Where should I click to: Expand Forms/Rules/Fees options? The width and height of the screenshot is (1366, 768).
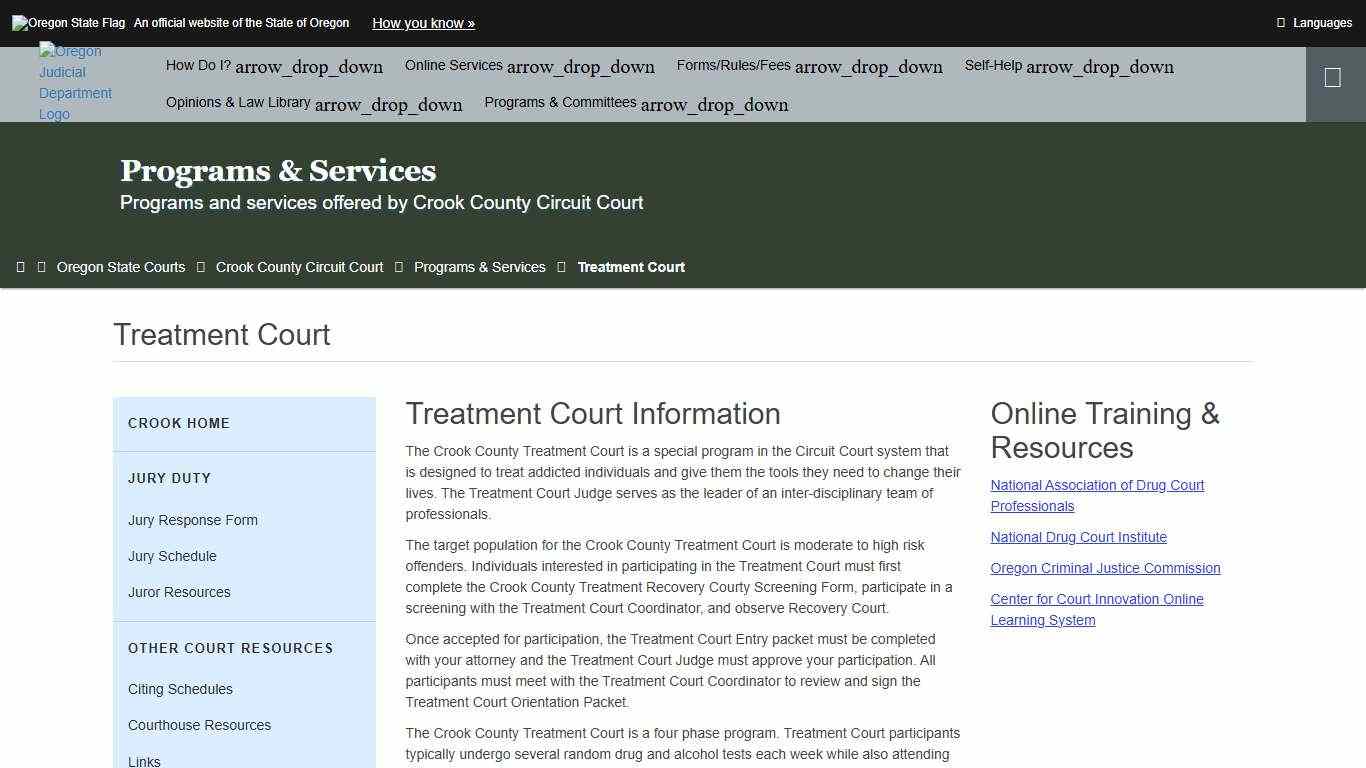click(x=809, y=65)
